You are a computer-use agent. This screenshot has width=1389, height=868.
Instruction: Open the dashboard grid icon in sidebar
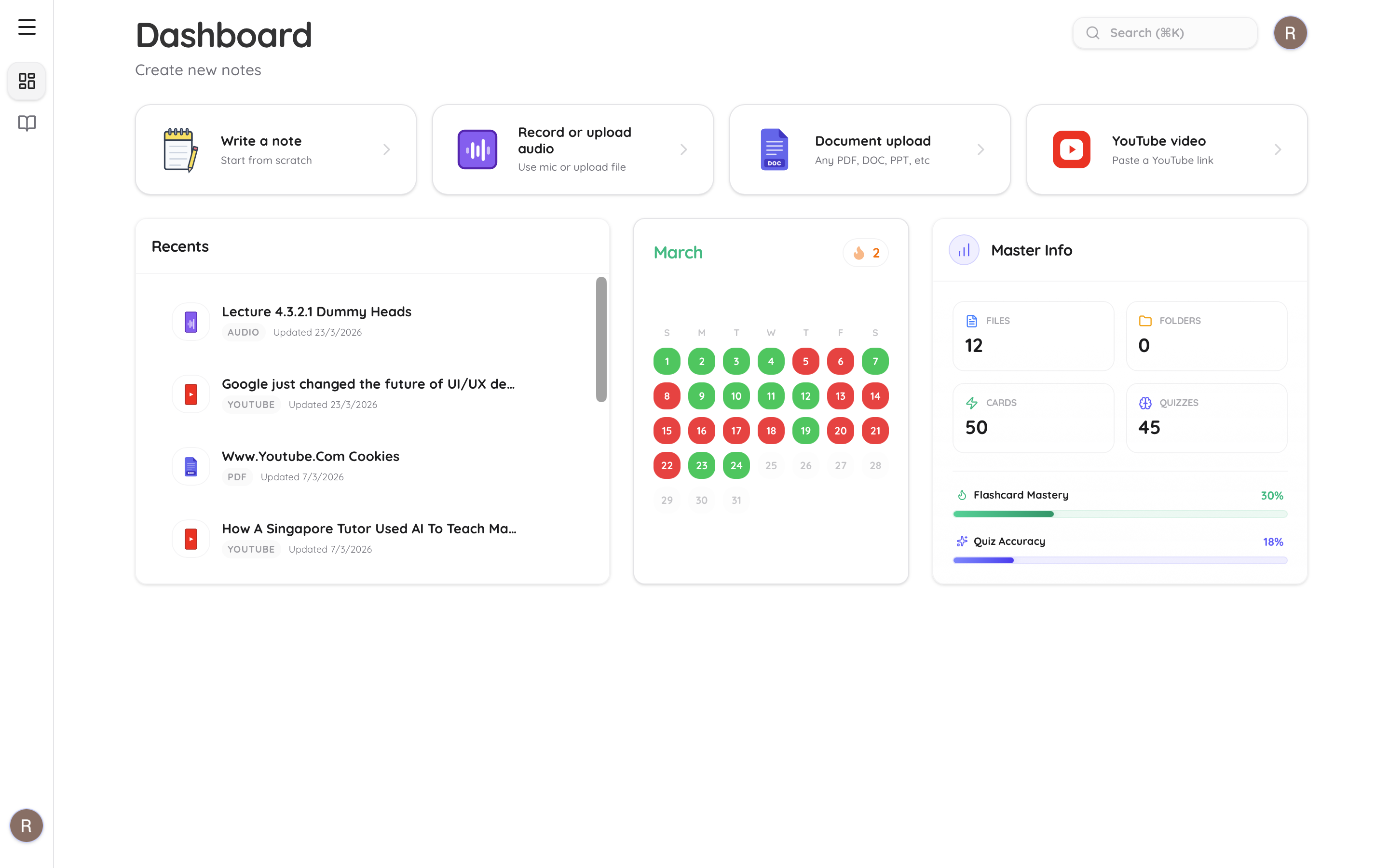pos(27,81)
